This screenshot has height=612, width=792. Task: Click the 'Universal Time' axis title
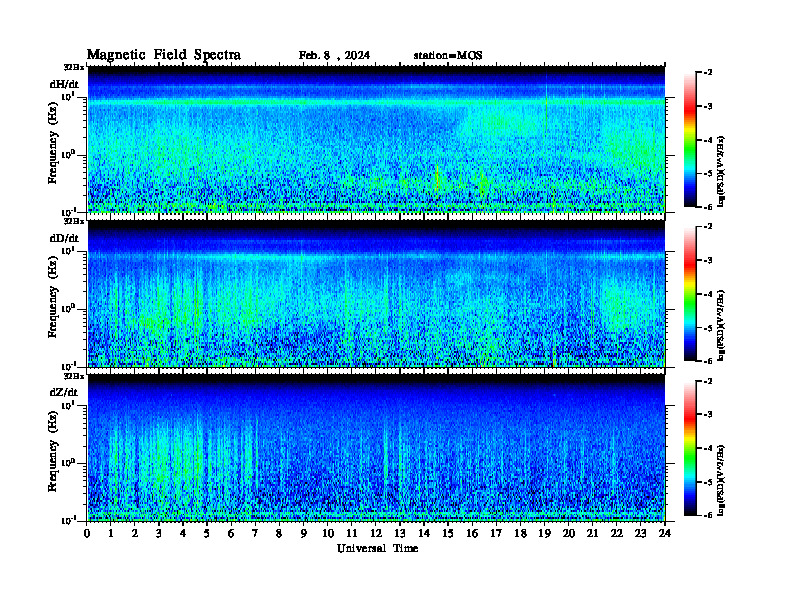(x=377, y=548)
